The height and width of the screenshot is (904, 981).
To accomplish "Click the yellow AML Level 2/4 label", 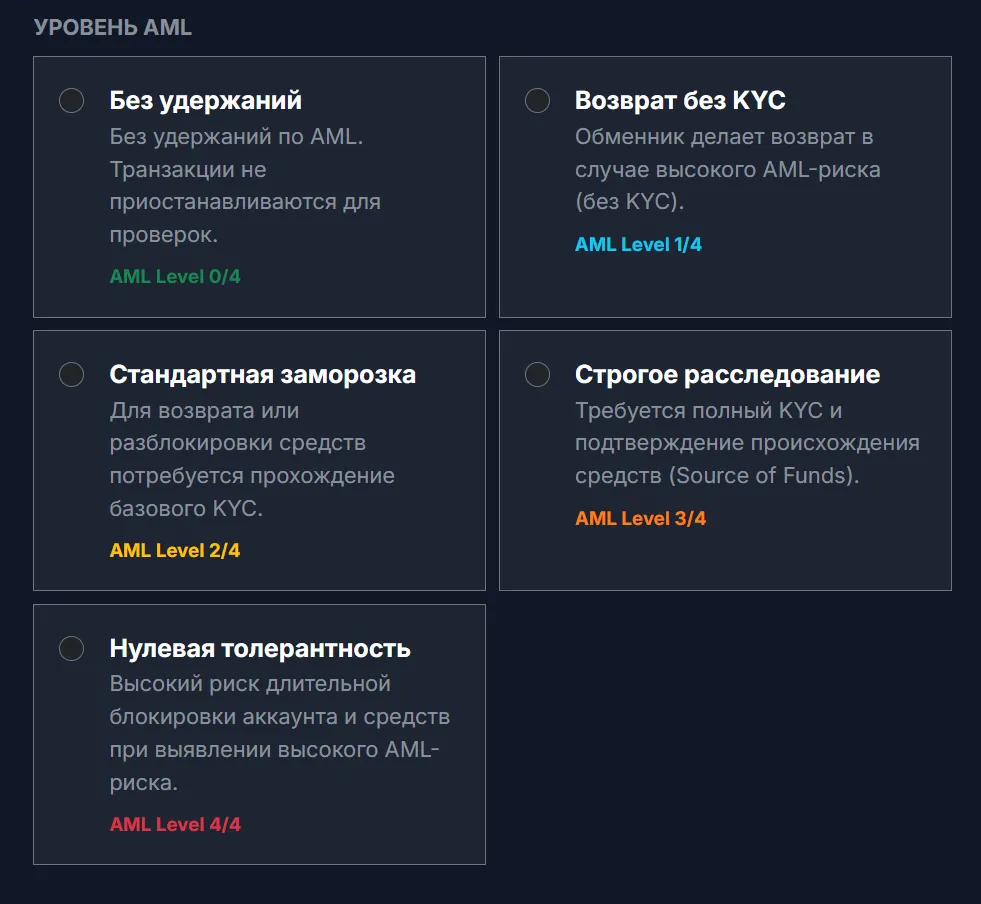I will 175,550.
